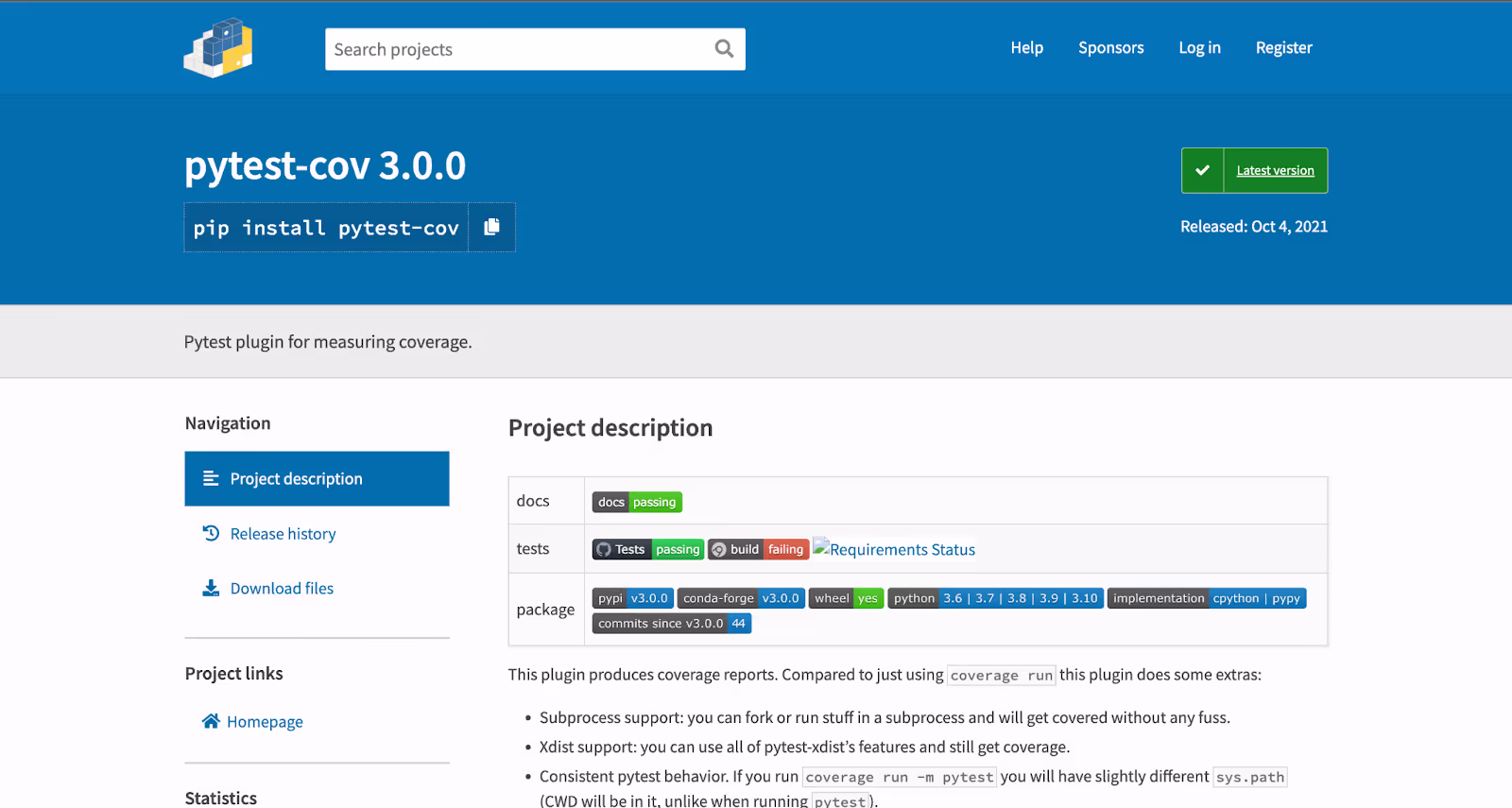Click the Homepage house icon

click(x=211, y=722)
